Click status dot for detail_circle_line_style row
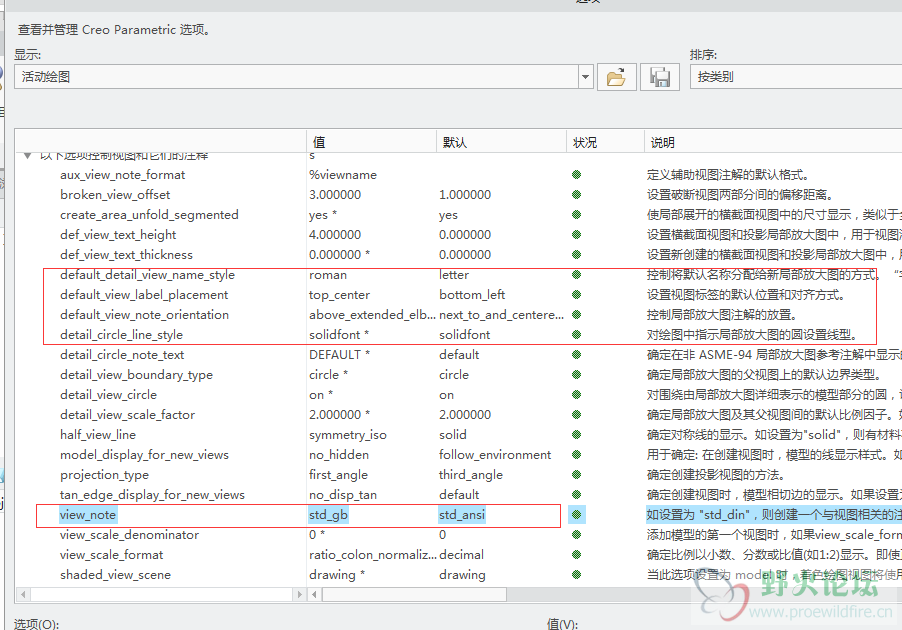Screen dimensions: 902x630 click(x=576, y=335)
